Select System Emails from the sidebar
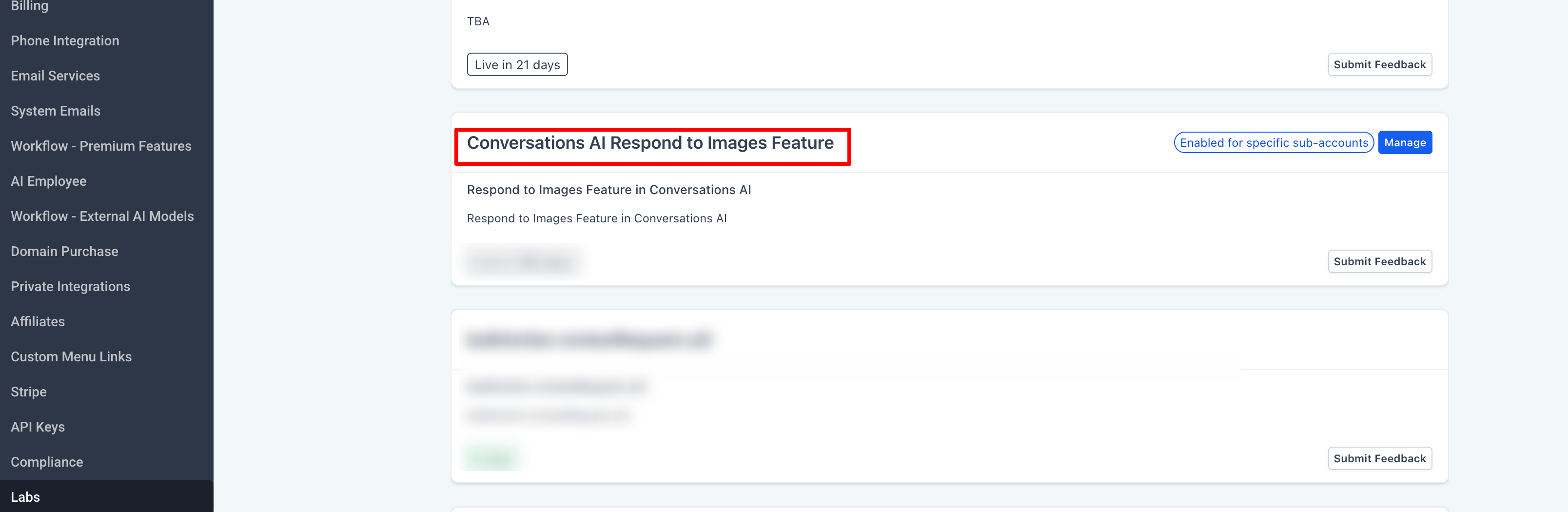This screenshot has height=512, width=1568. 56,111
